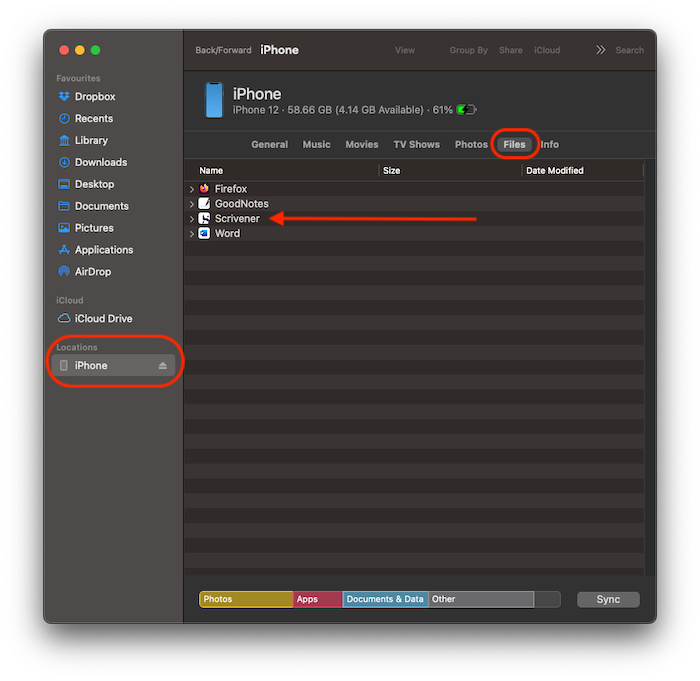Click iCloud in the toolbar
The width and height of the screenshot is (700, 681).
pyautogui.click(x=547, y=50)
